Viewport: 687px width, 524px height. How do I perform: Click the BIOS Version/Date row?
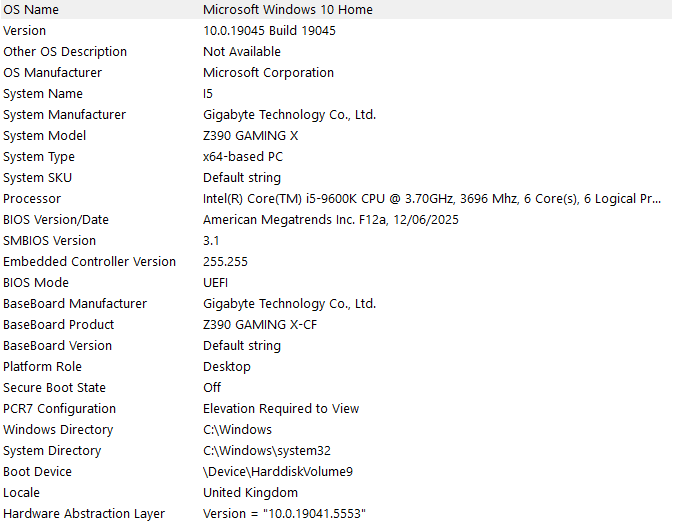click(x=336, y=220)
